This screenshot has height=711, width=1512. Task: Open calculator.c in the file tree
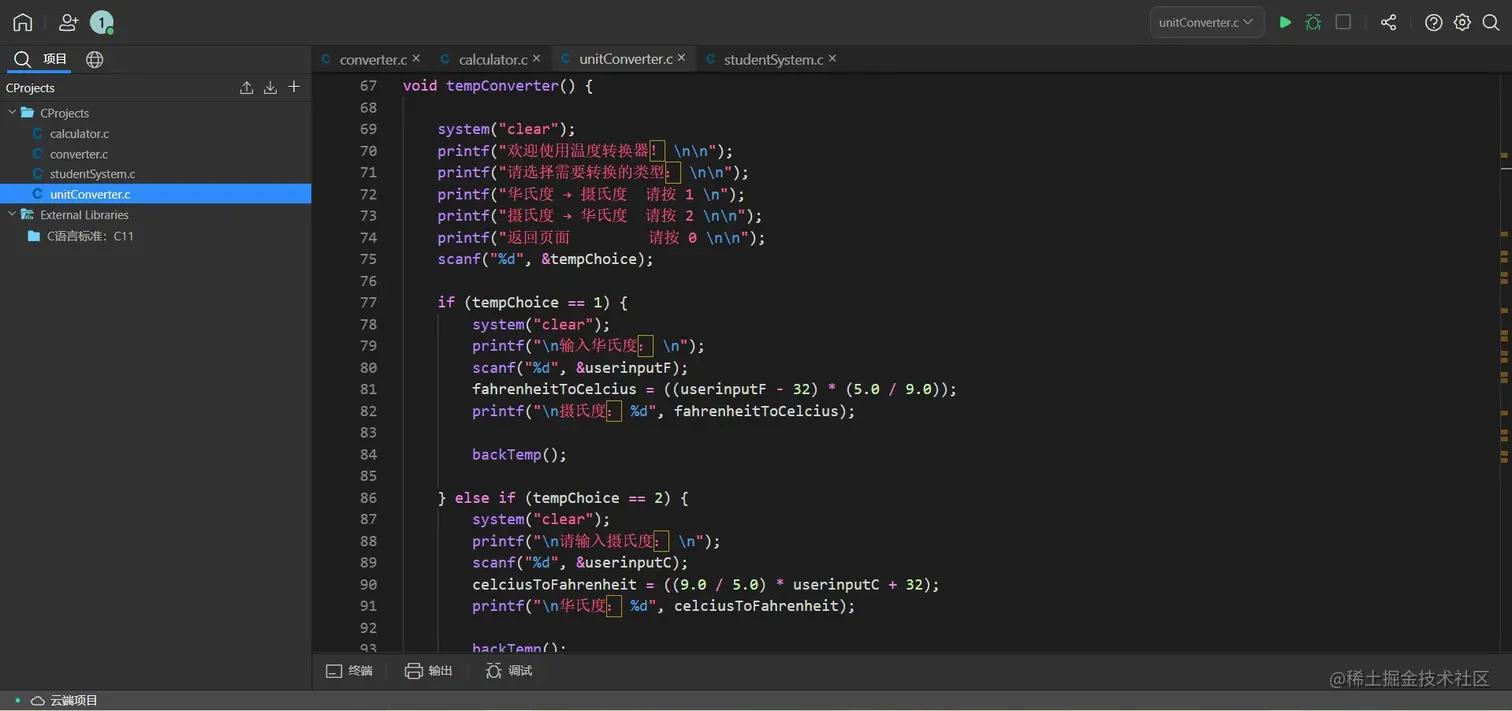pos(79,133)
